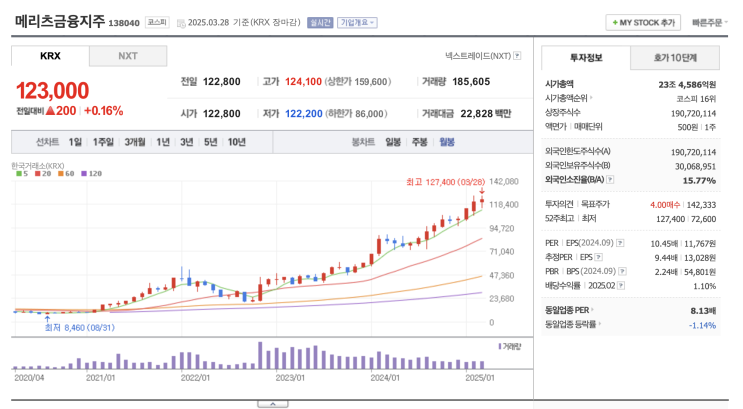The image size is (743, 409).
Task: Select the 1일 line chart period
Action: point(75,142)
